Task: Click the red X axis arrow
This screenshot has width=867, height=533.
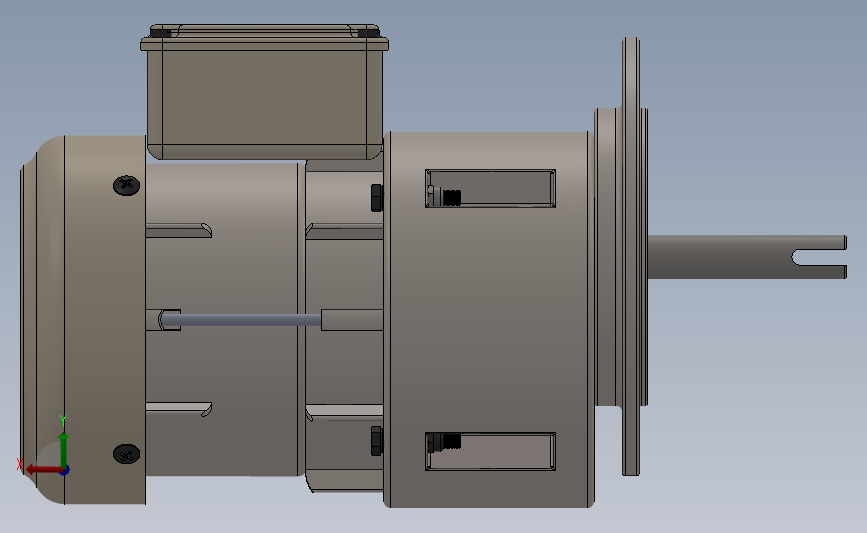Action: pos(43,469)
